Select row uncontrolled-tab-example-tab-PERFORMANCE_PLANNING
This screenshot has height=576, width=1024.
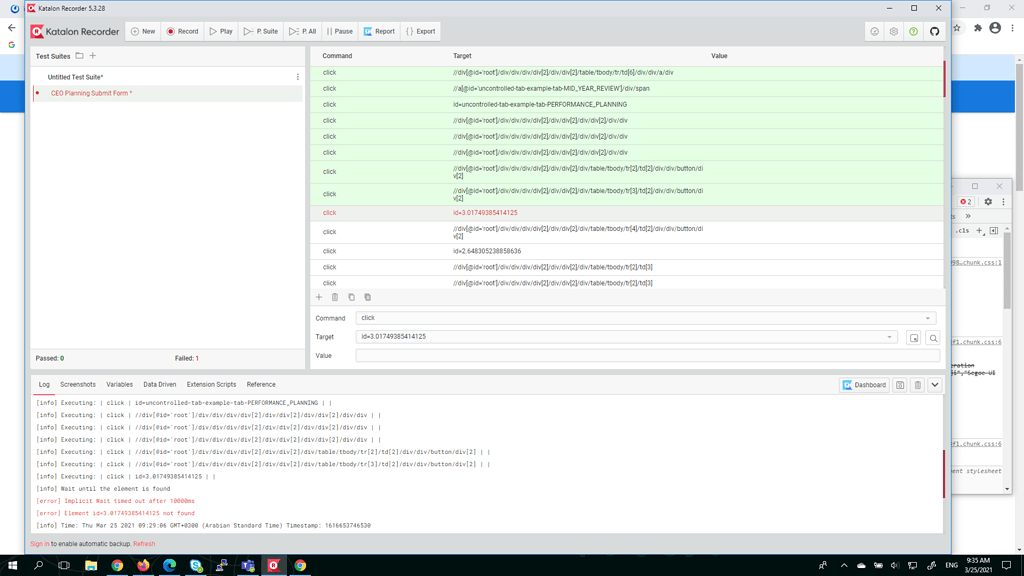point(627,104)
